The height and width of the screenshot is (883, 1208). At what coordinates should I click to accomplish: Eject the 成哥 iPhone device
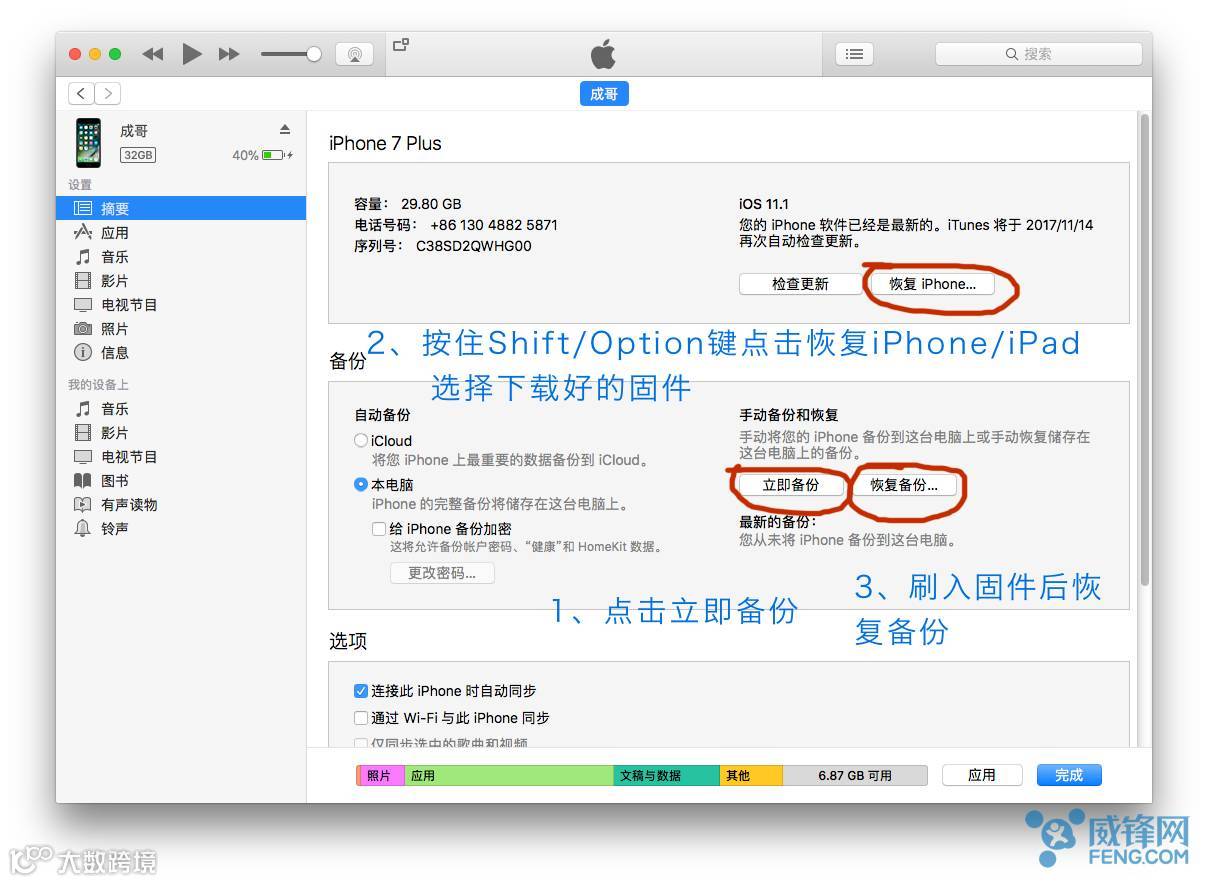(x=285, y=130)
